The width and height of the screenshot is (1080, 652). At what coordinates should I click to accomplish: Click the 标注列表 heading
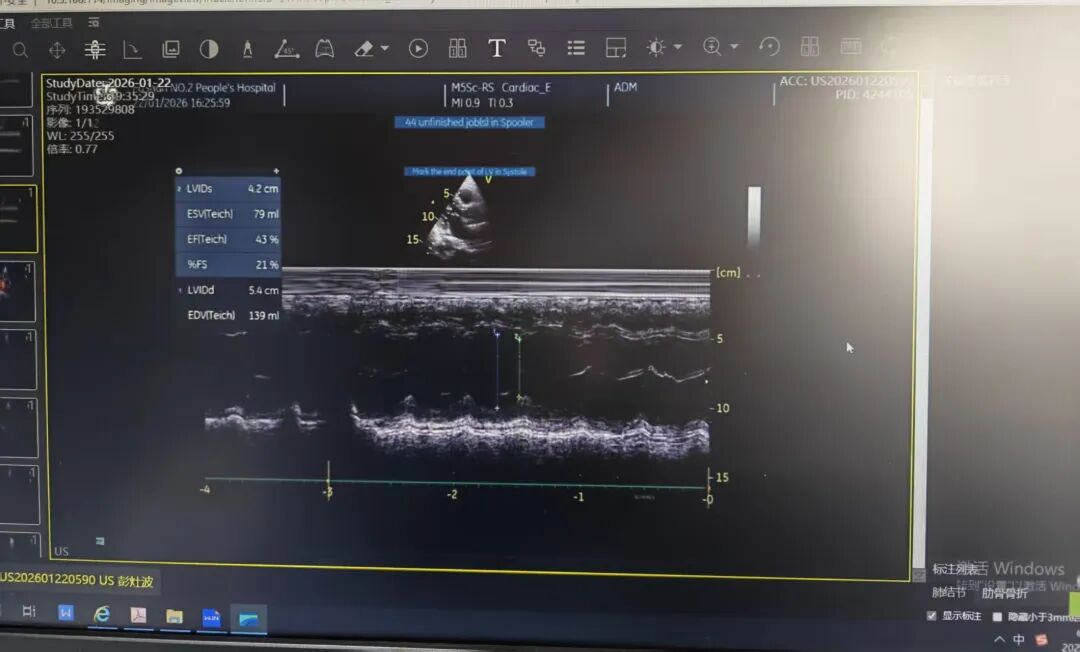tap(955, 569)
